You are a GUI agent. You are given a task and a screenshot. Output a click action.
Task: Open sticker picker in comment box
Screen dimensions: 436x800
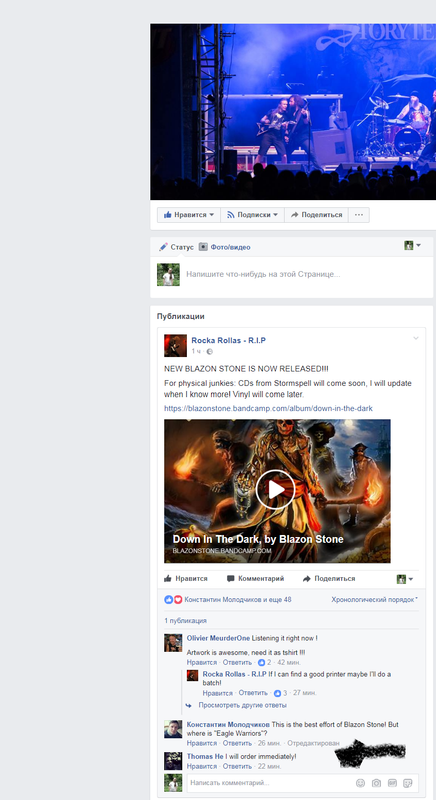click(407, 783)
